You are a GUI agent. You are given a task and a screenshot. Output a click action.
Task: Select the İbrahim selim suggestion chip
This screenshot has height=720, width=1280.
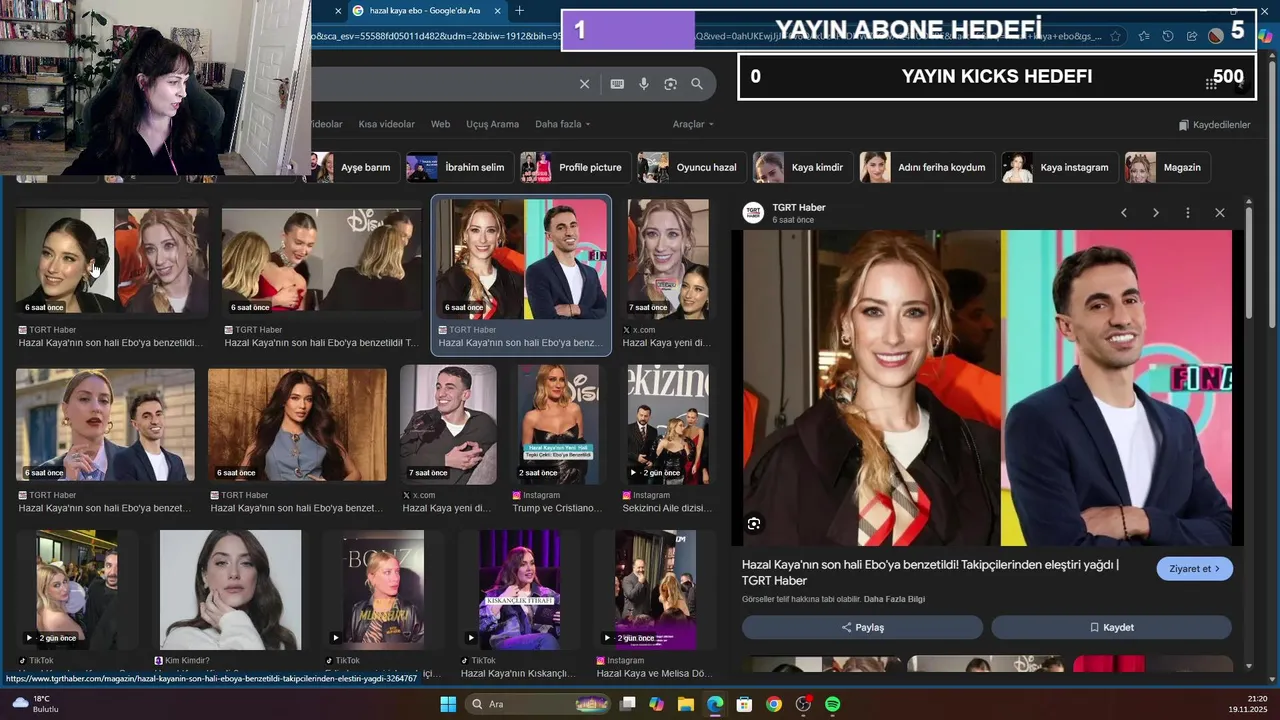(461, 167)
